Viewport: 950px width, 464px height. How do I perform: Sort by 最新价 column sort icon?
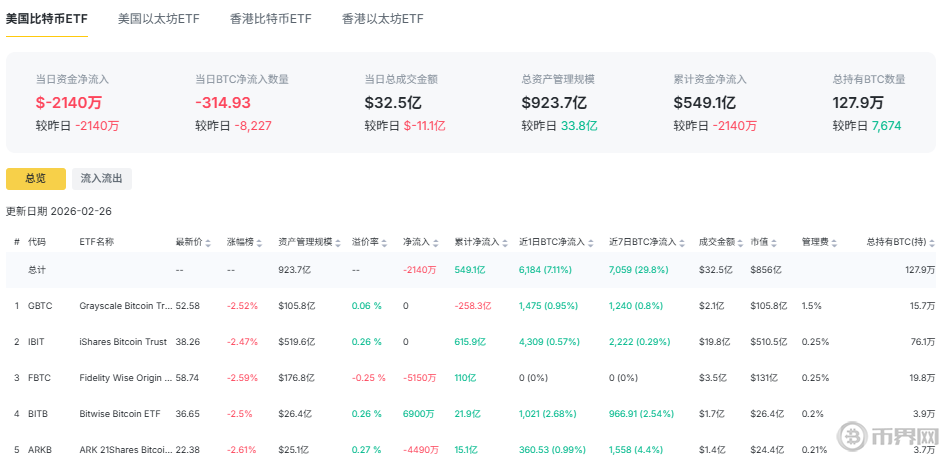pyautogui.click(x=208, y=243)
